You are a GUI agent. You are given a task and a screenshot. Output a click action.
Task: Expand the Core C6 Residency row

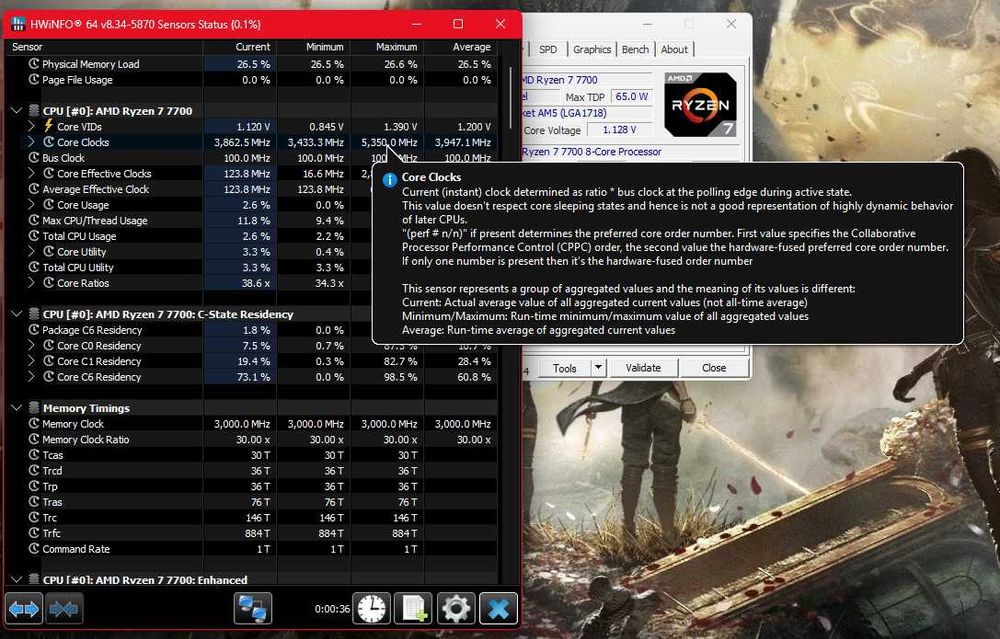pyautogui.click(x=31, y=376)
